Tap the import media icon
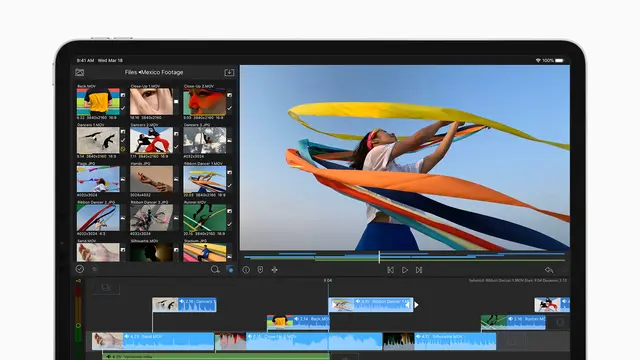 tap(229, 72)
